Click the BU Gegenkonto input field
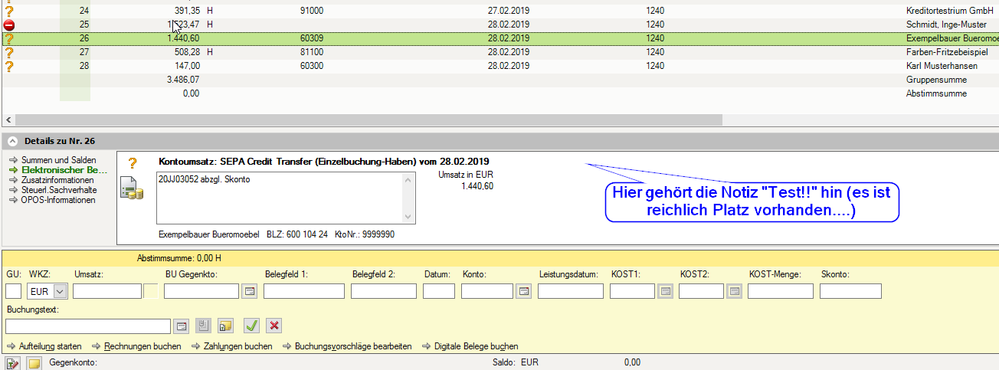This screenshot has width=999, height=370. coord(201,291)
